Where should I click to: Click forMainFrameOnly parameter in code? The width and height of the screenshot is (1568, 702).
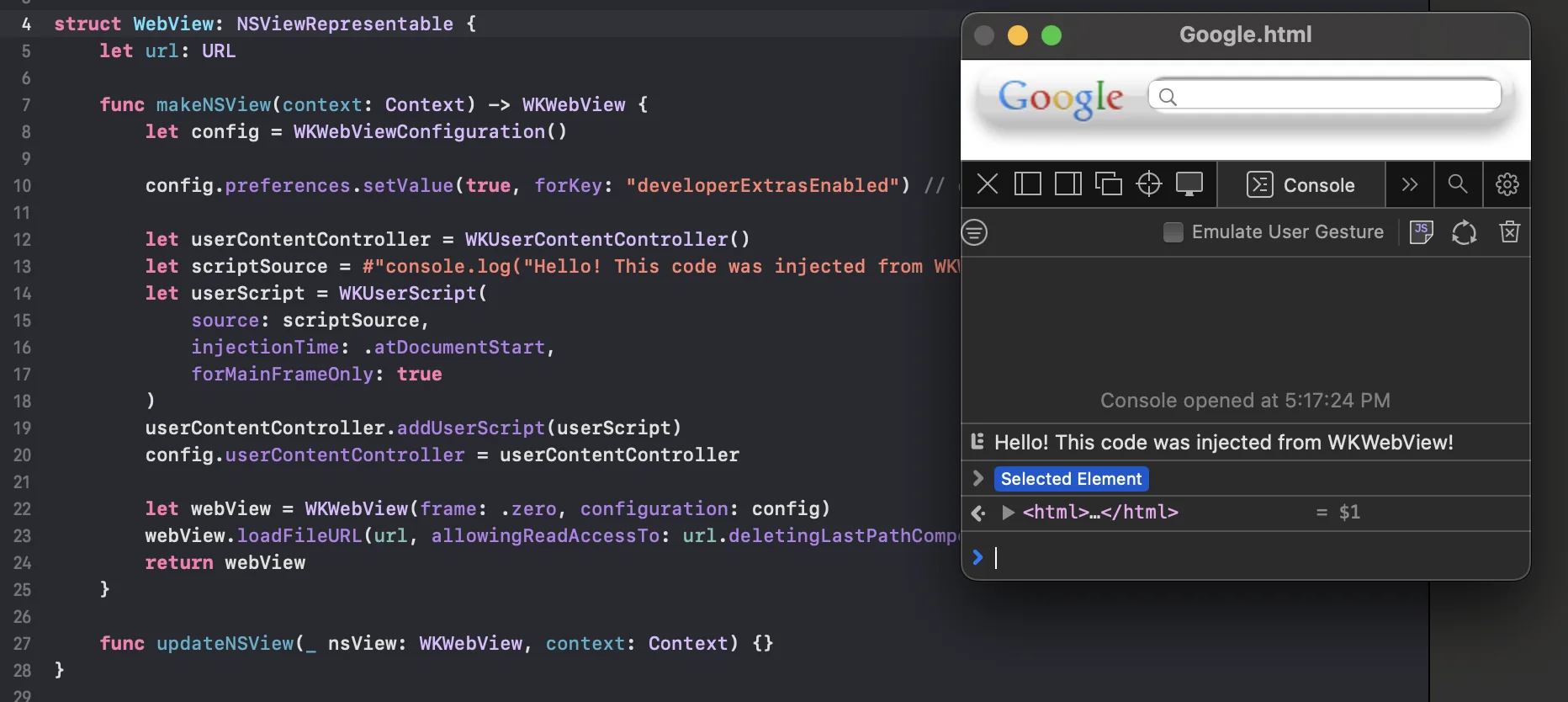[x=282, y=375]
